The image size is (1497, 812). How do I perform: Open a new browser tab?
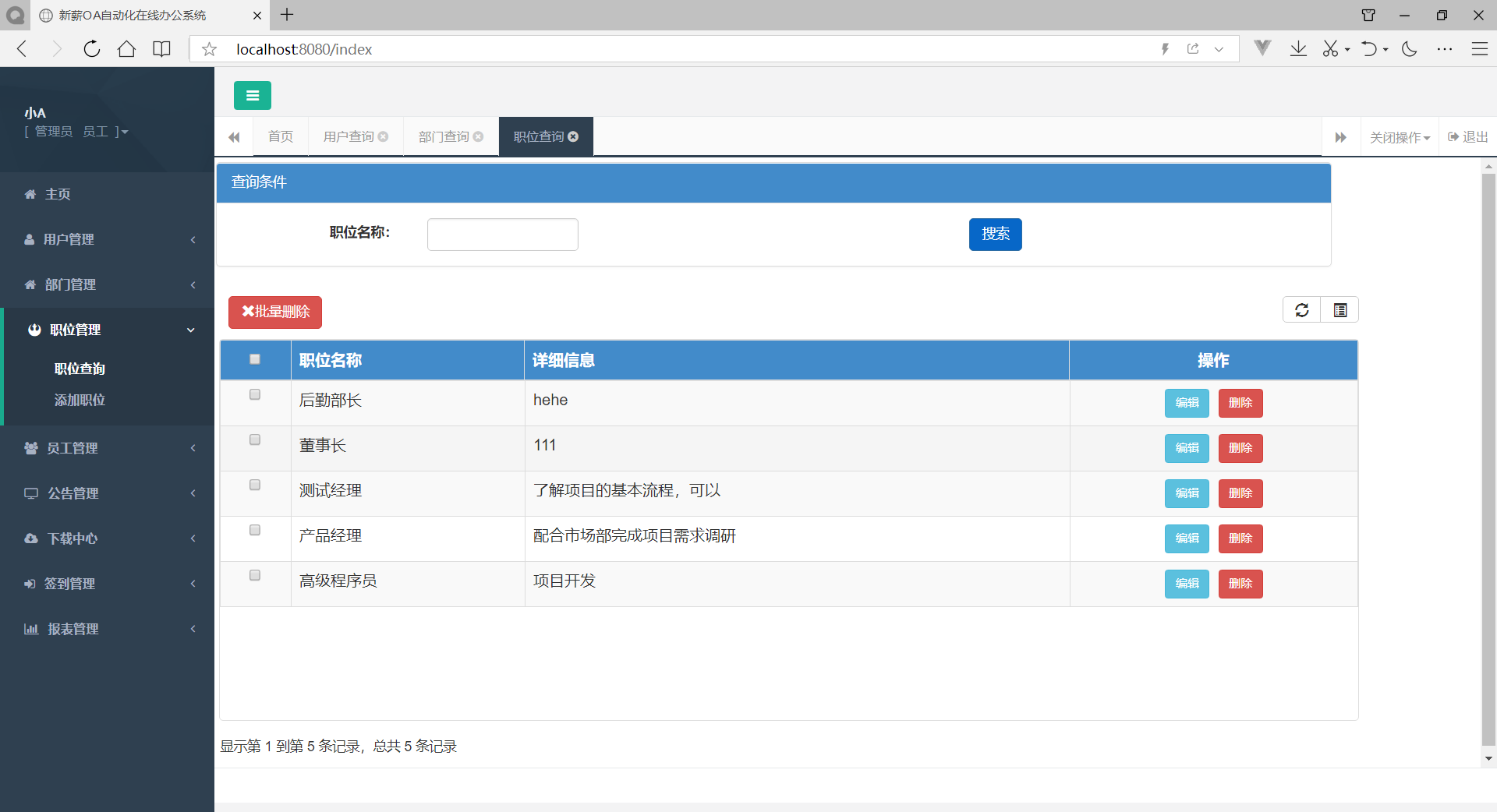(287, 15)
